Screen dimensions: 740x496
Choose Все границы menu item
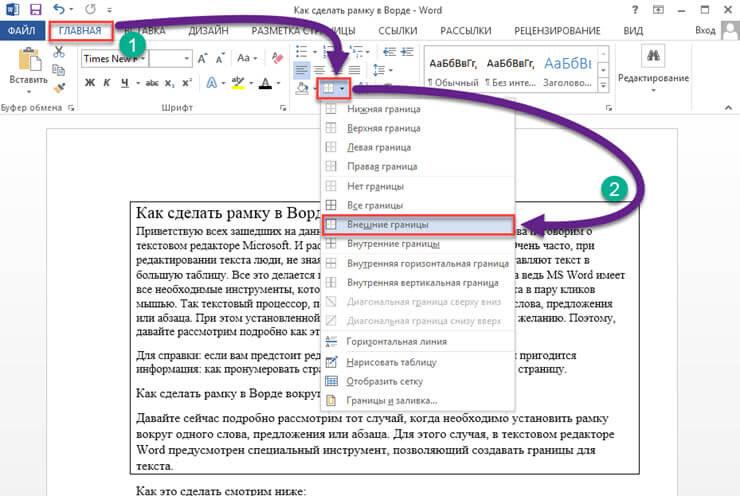coord(418,205)
